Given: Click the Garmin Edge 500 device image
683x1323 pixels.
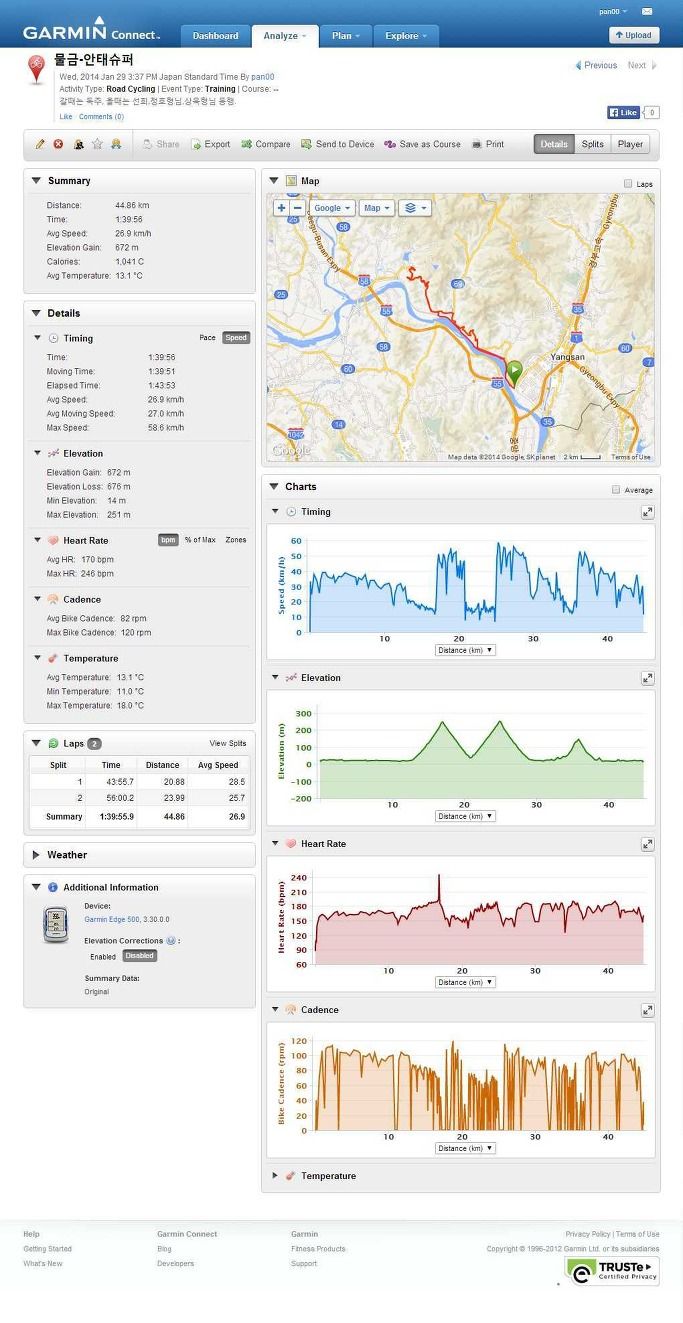Looking at the screenshot, I should (x=56, y=925).
